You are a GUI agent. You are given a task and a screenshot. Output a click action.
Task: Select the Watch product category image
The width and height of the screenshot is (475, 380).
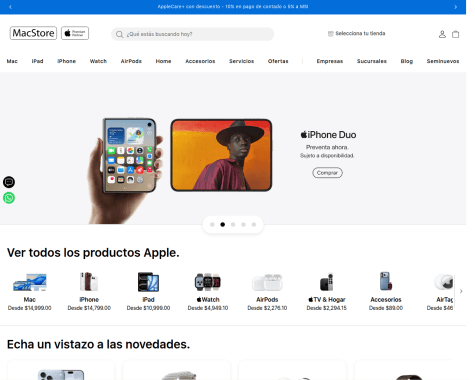(x=208, y=282)
